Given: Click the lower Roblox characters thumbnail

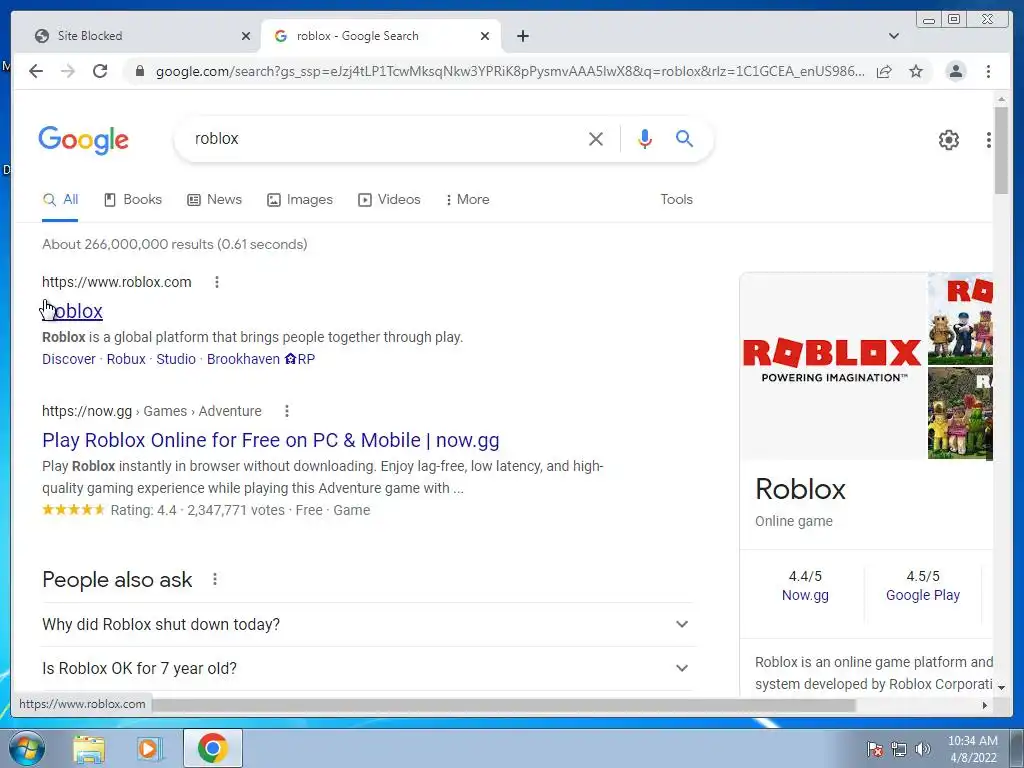Looking at the screenshot, I should coord(960,413).
